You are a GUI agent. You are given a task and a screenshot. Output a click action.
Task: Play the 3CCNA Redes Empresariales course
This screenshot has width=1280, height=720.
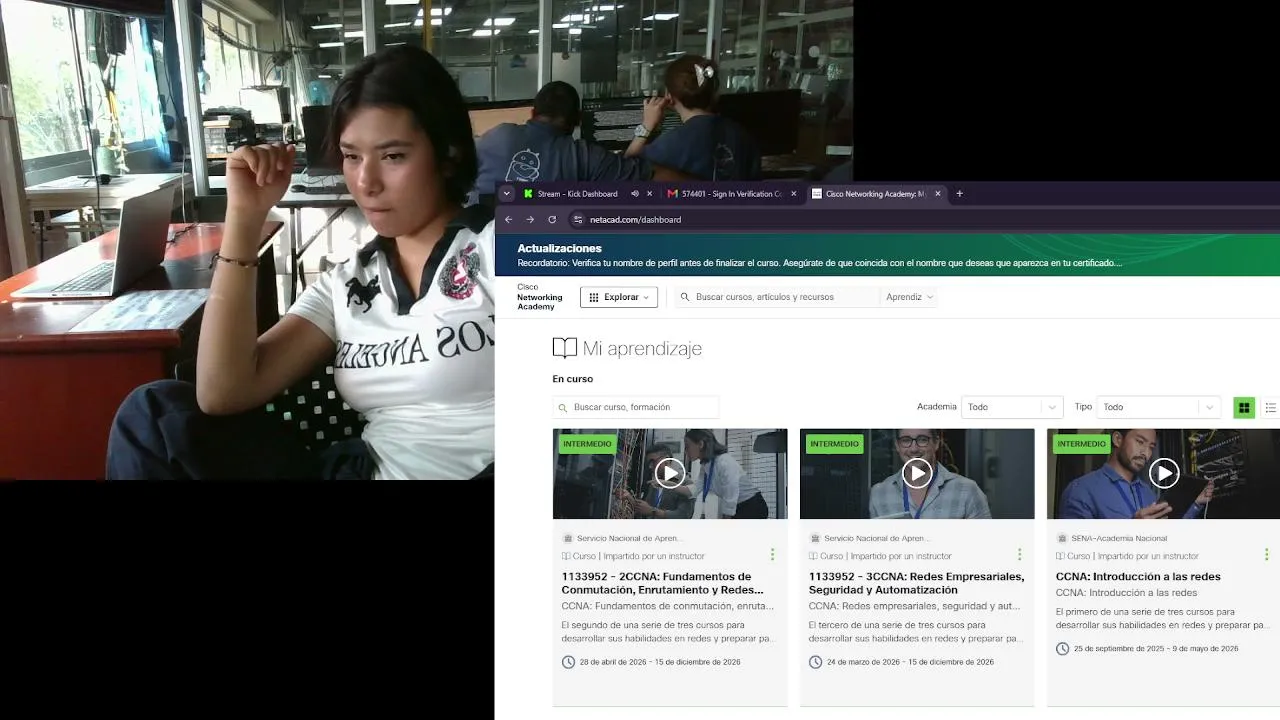pos(917,473)
